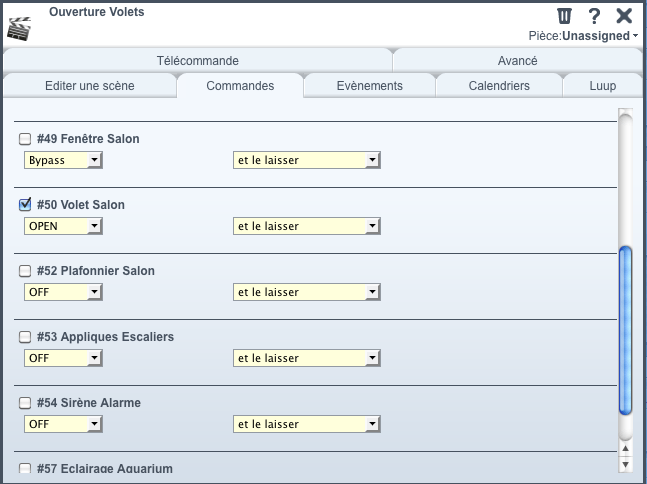Open help via question mark icon

coord(594,16)
